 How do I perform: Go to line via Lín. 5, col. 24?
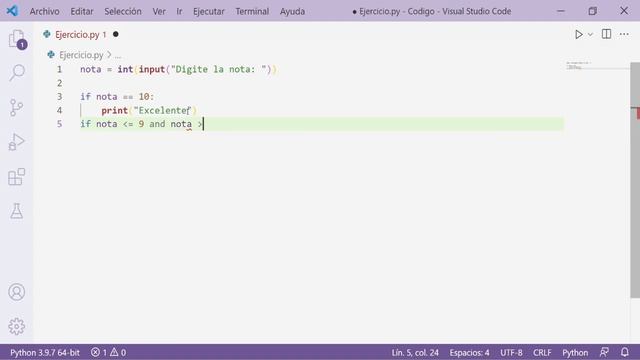point(415,352)
